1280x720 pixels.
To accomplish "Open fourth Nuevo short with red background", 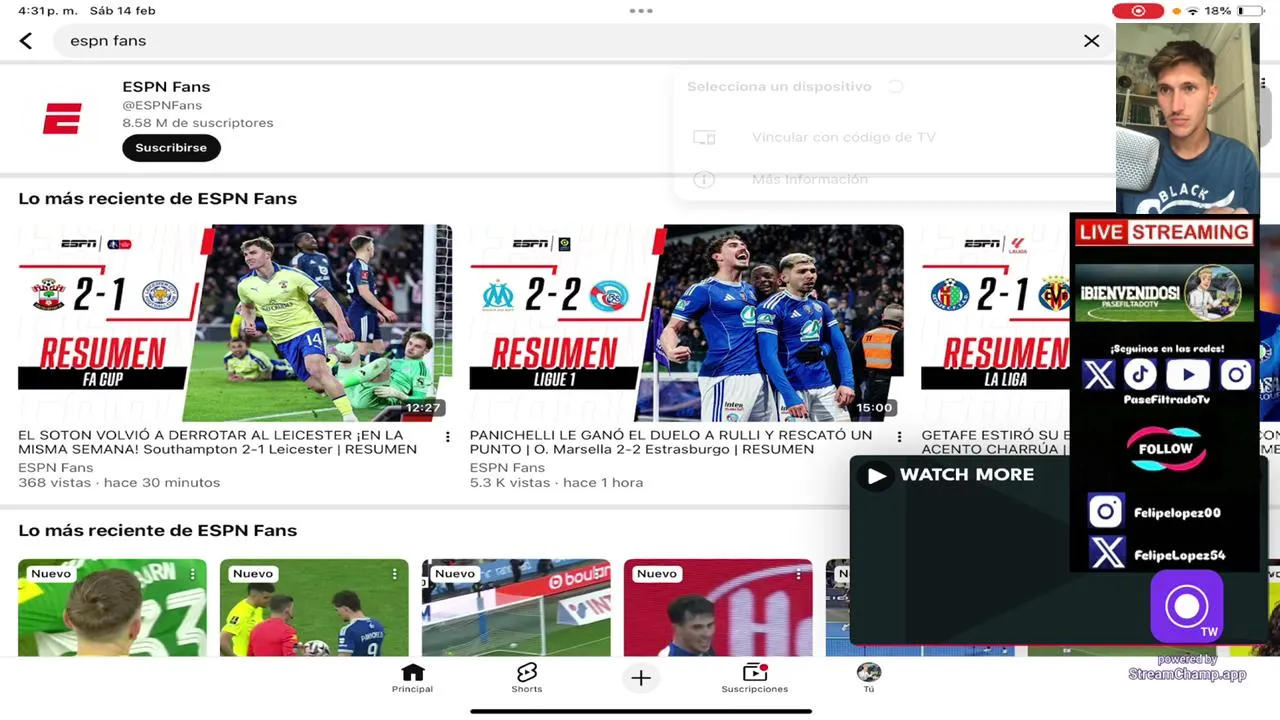I will coord(718,608).
